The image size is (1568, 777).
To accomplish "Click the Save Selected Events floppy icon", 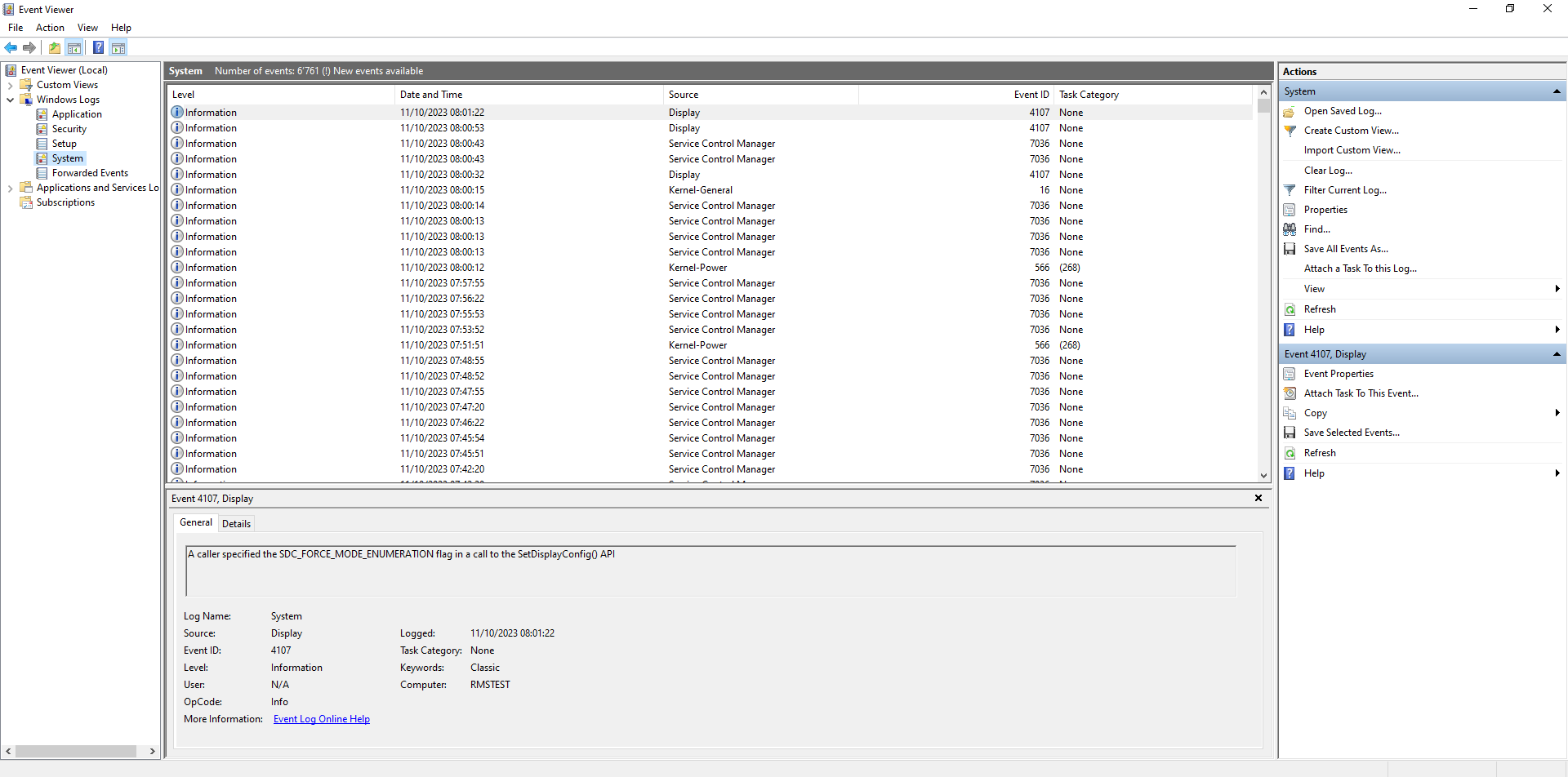I will (1290, 433).
